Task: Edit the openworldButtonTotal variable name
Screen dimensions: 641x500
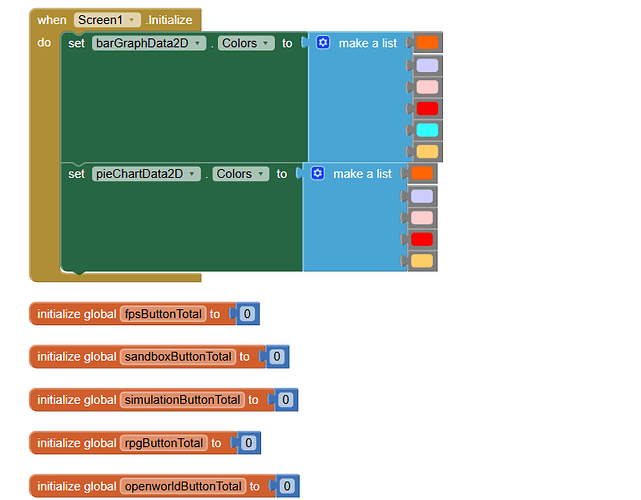Action: (183, 486)
